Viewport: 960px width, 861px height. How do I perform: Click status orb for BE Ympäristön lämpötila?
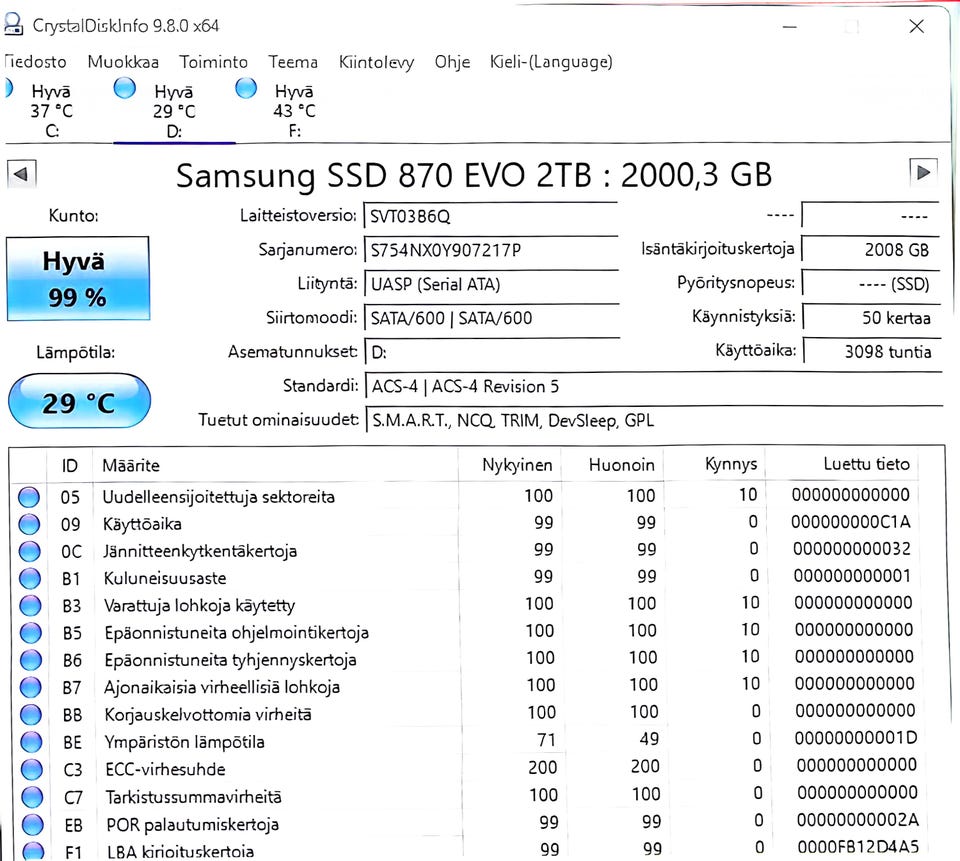pyautogui.click(x=31, y=742)
